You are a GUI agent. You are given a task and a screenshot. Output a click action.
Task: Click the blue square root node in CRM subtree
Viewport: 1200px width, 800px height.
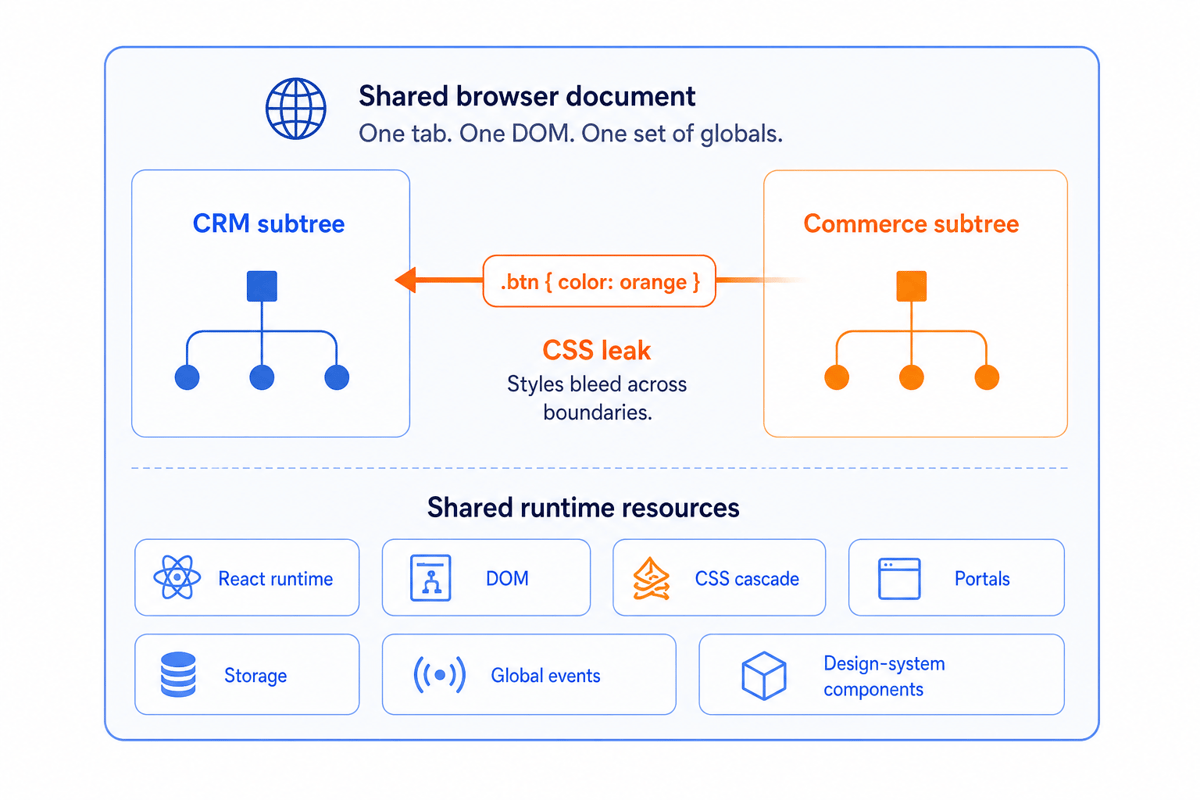point(262,286)
